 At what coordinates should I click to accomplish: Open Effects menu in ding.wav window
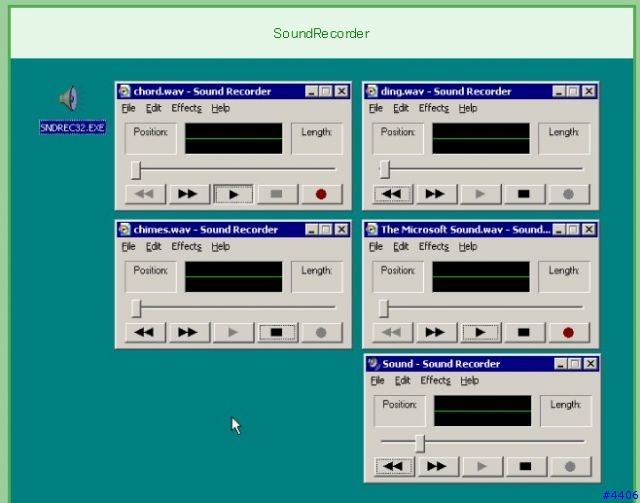pyautogui.click(x=434, y=108)
